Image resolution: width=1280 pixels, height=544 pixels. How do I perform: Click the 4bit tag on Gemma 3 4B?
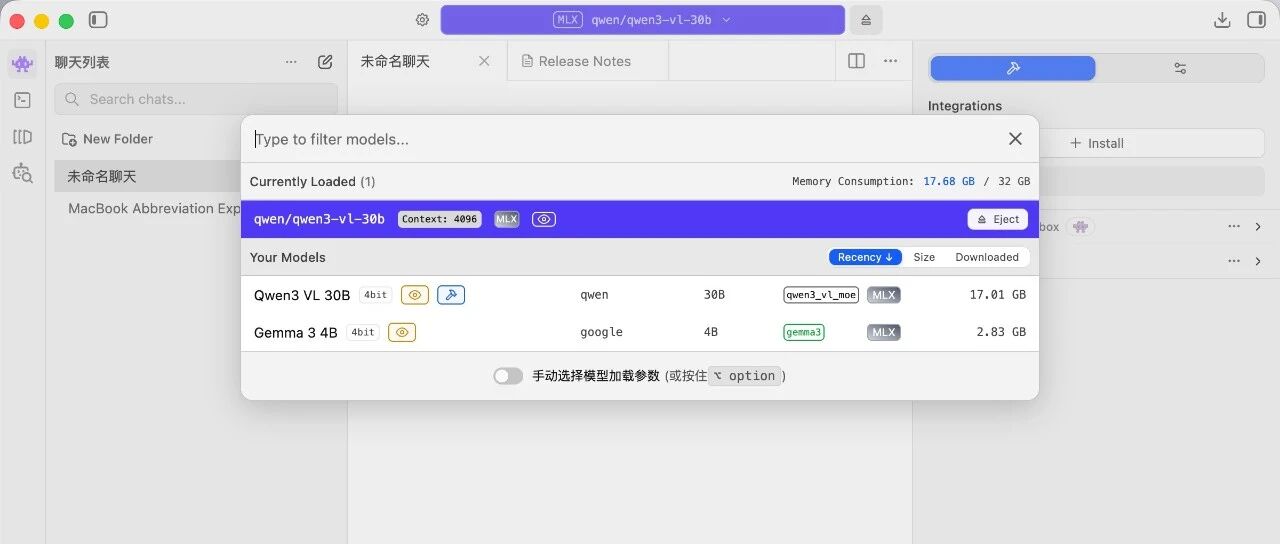[x=362, y=332]
